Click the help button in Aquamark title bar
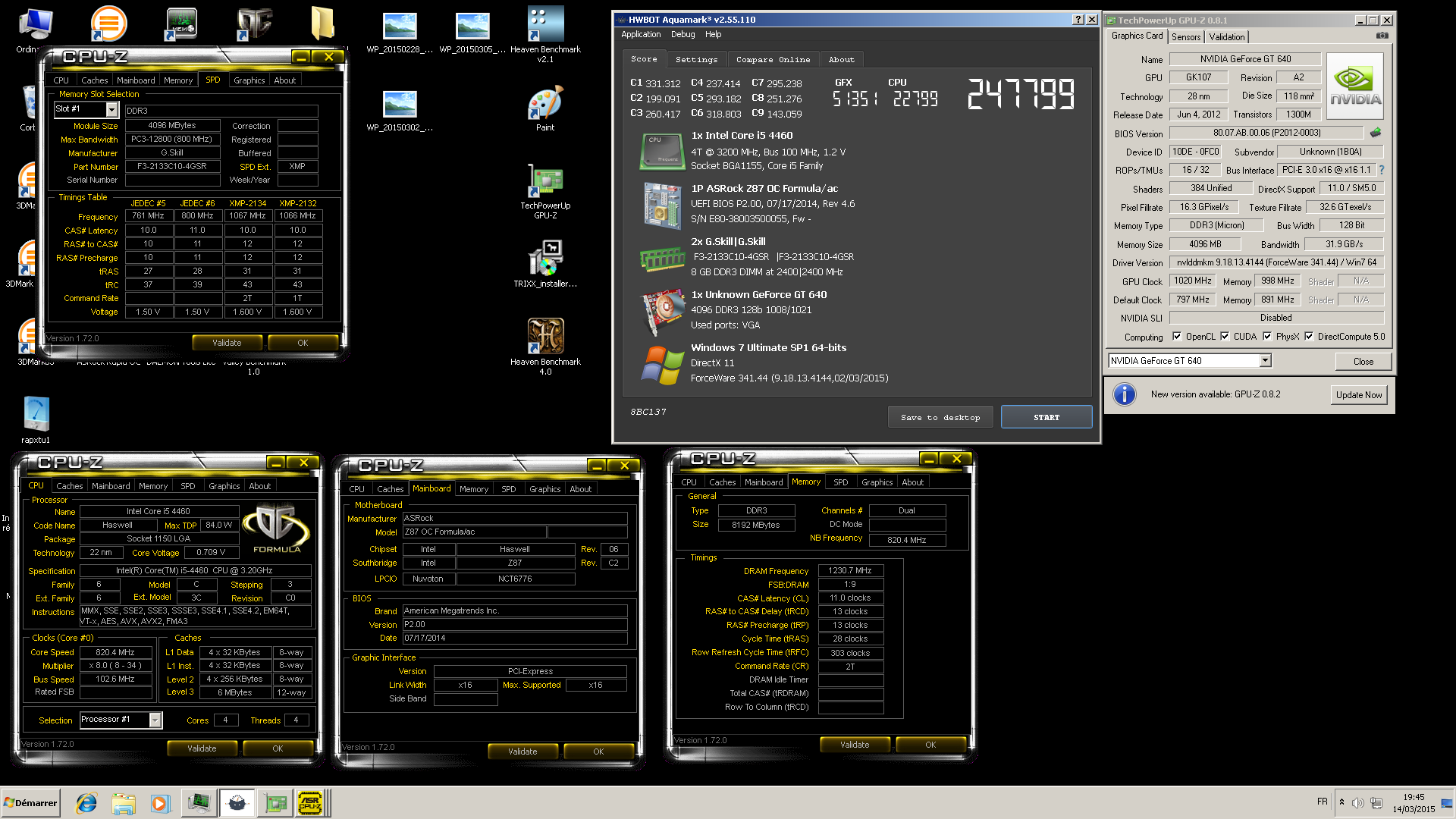1456x819 pixels. 1078,20
